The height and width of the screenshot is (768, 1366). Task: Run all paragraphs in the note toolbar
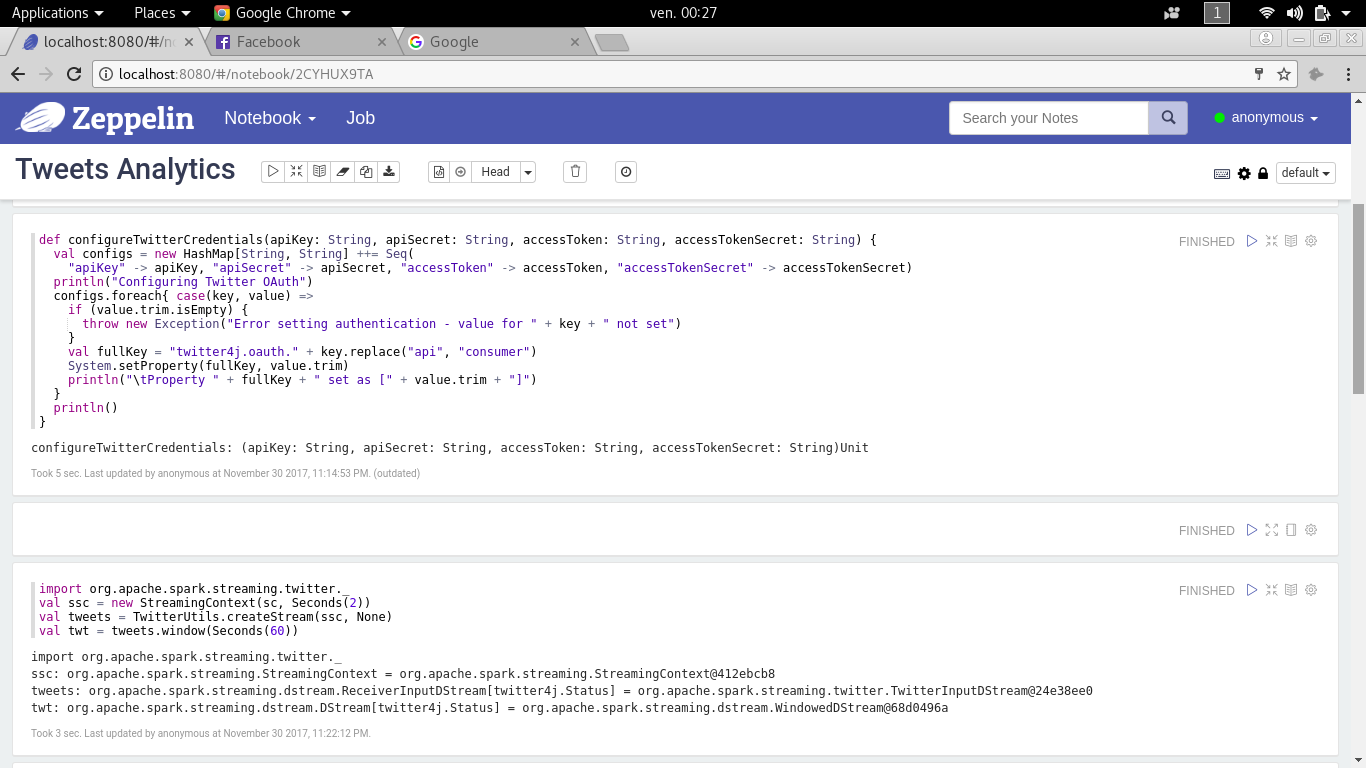(273, 172)
